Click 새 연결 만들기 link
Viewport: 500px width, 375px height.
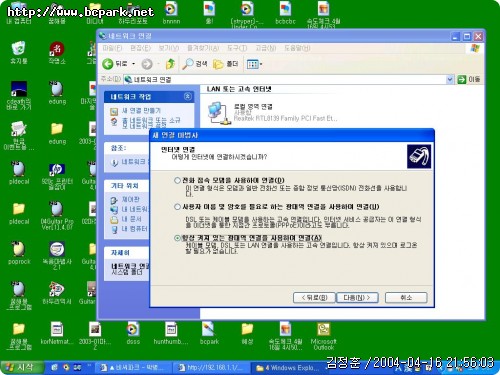point(141,110)
